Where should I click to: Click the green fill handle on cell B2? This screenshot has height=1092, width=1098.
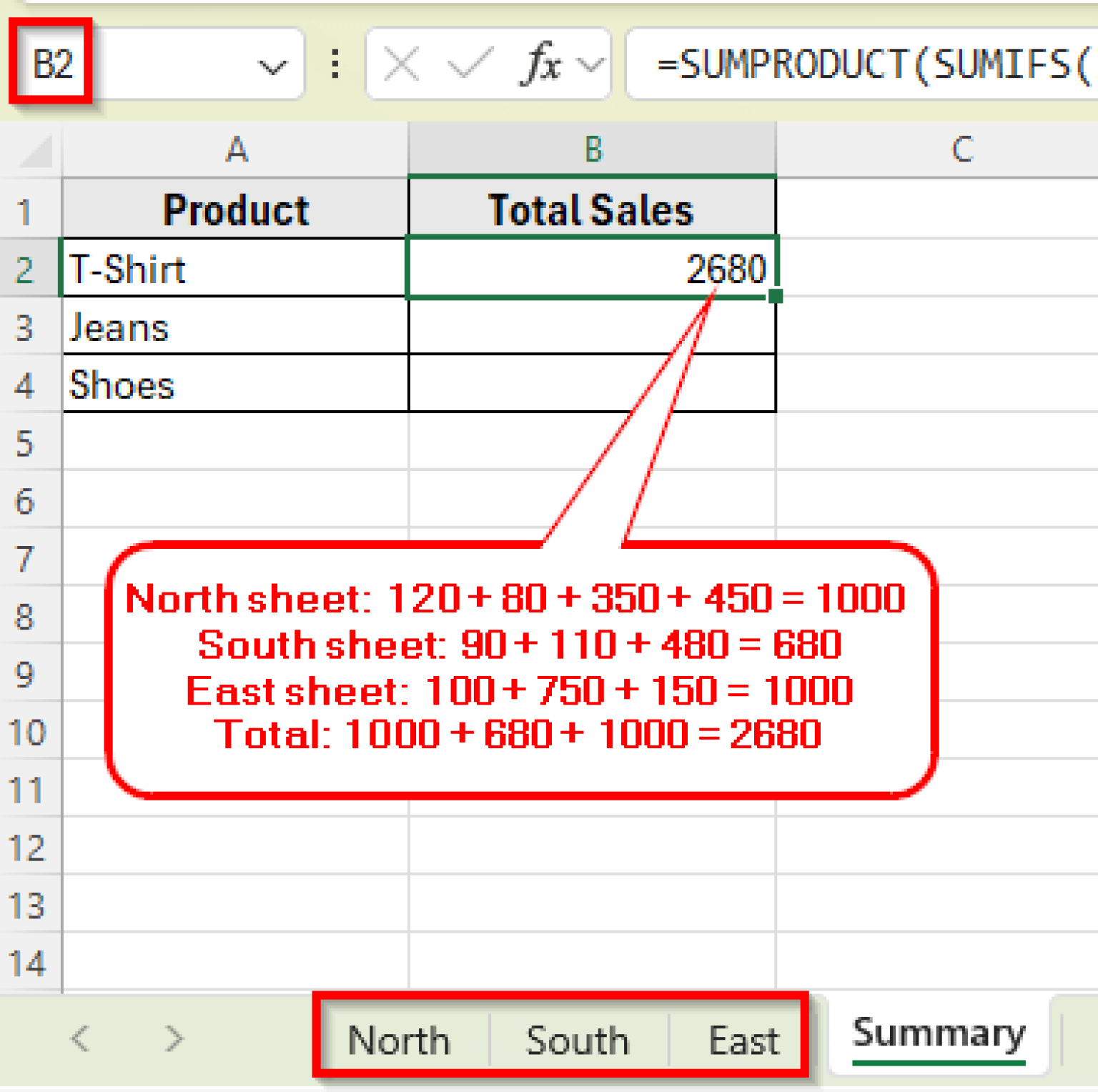click(776, 296)
